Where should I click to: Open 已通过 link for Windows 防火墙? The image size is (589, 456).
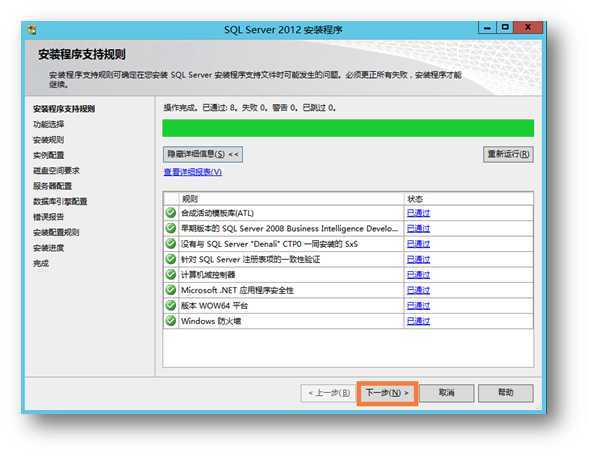click(418, 321)
